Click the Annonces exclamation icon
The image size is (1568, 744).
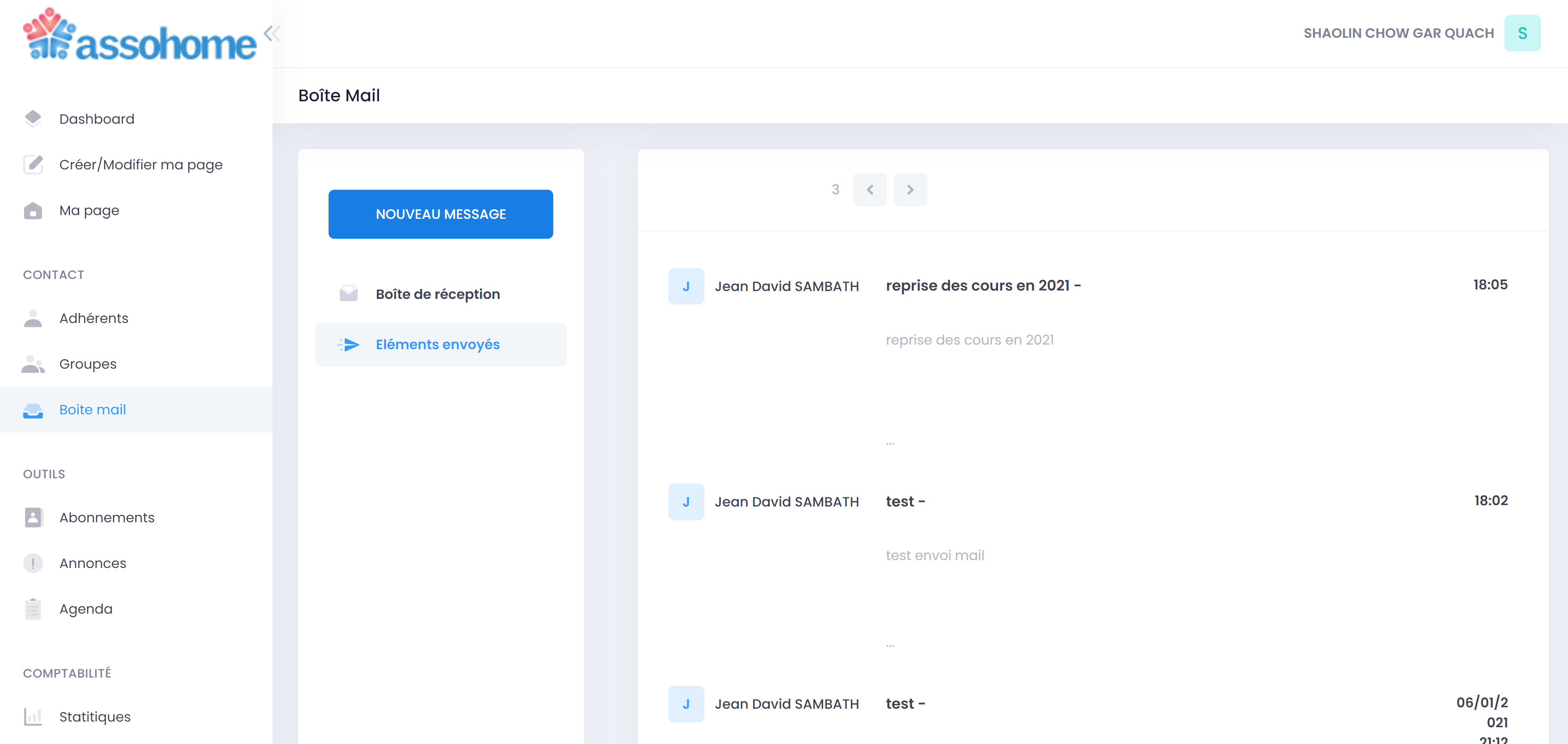tap(33, 563)
